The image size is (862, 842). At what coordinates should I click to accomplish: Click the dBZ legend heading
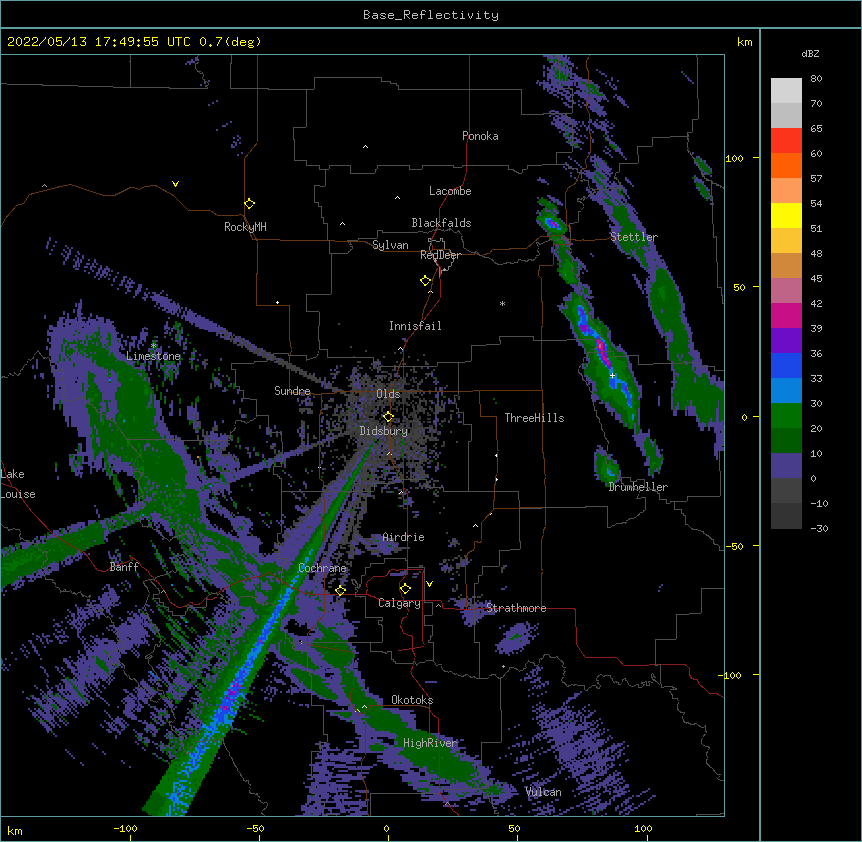tap(810, 54)
